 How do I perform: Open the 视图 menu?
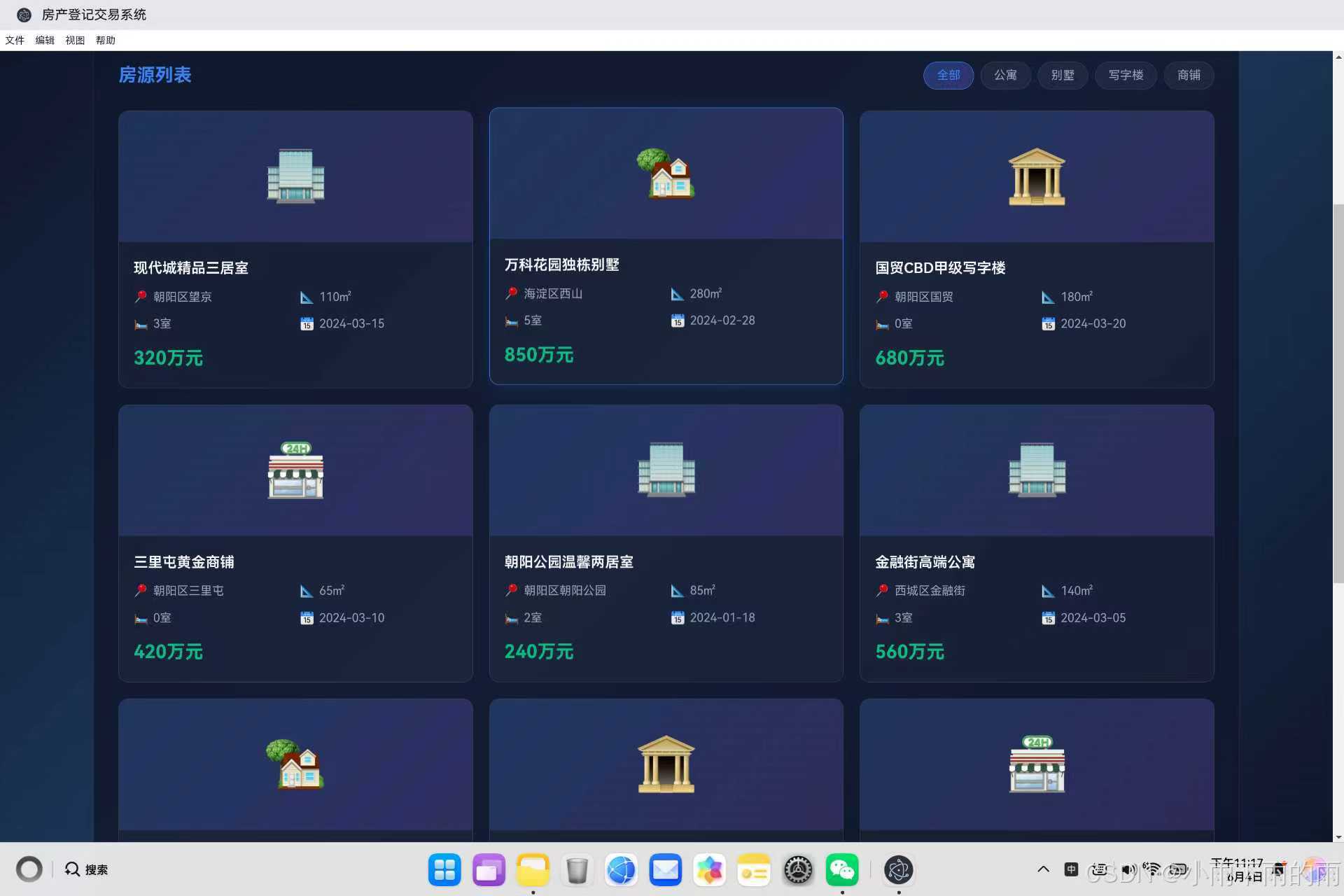[75, 40]
